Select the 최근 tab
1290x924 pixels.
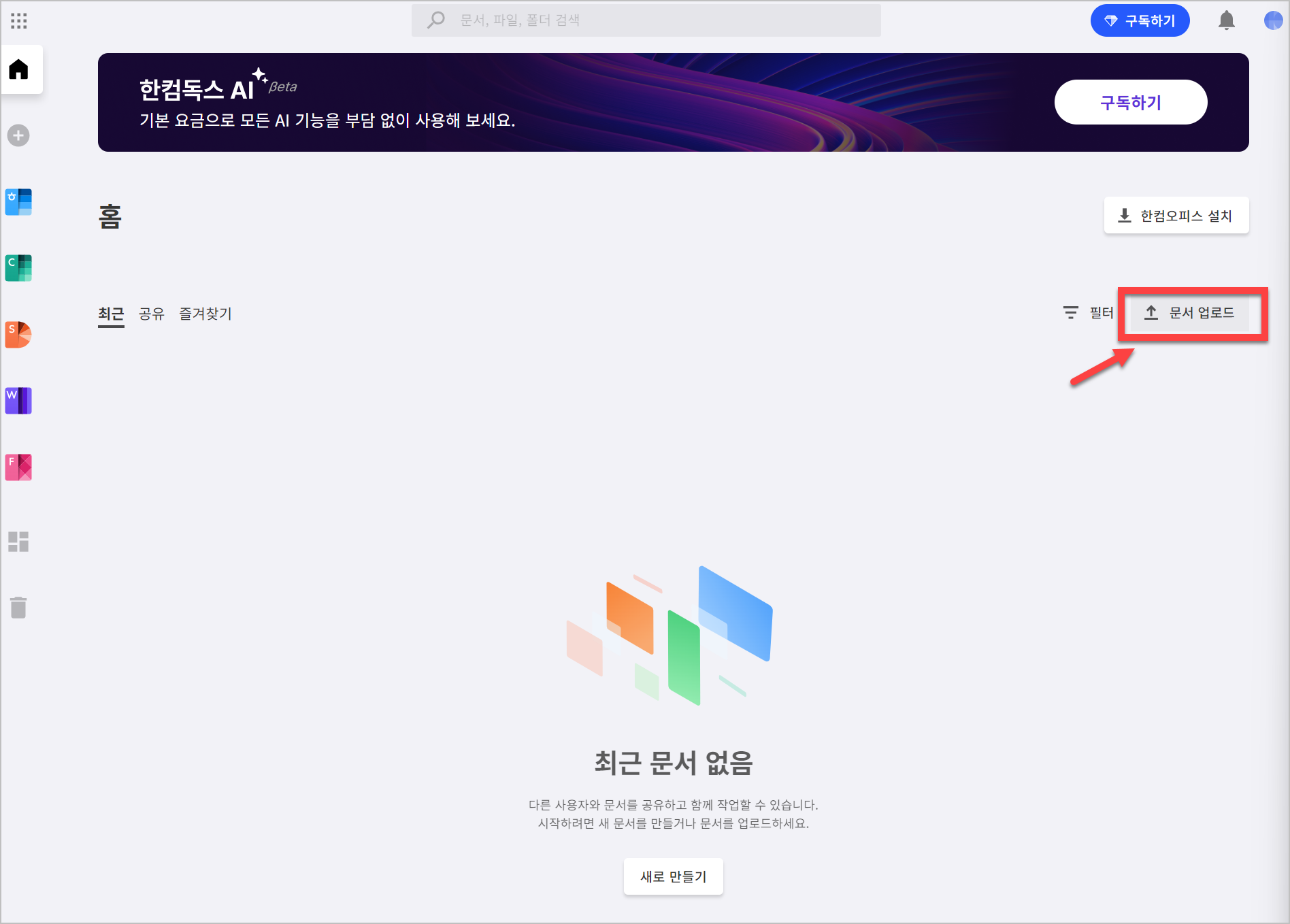(x=111, y=314)
